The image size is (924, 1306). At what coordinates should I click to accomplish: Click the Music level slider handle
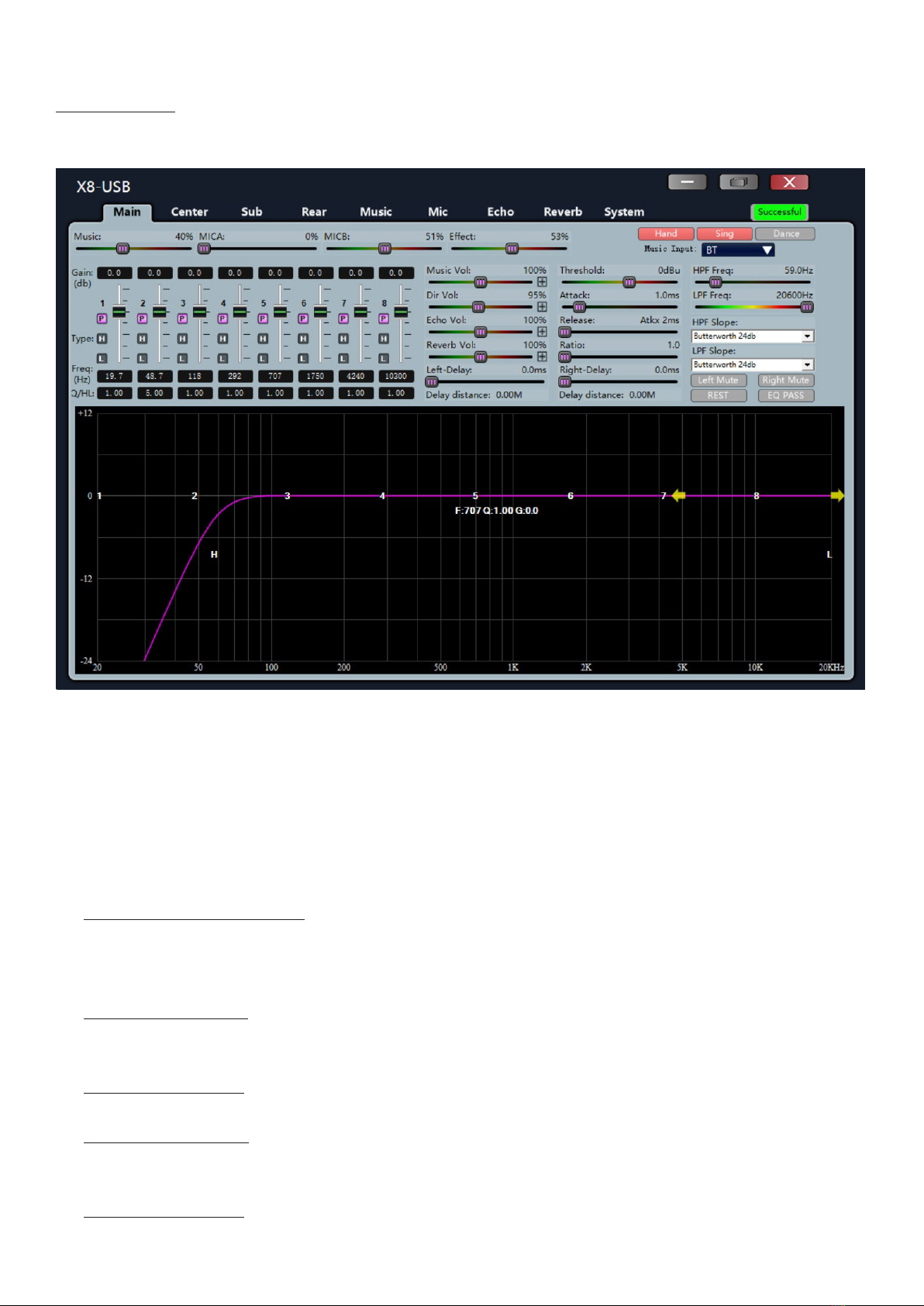pyautogui.click(x=122, y=249)
